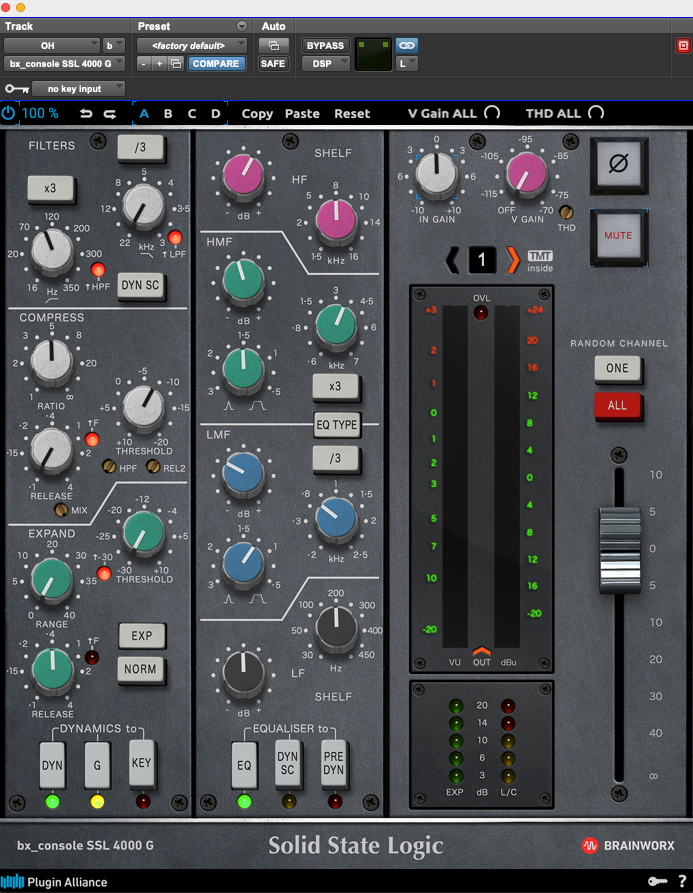Click the orange next channel arrow
This screenshot has height=893, width=693.
513,260
